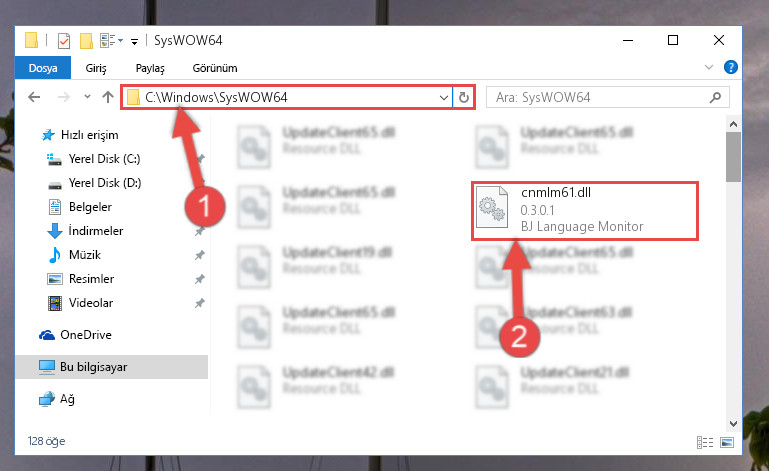769x471 pixels.
Task: Open the Dosya menu tab
Action: (x=43, y=68)
